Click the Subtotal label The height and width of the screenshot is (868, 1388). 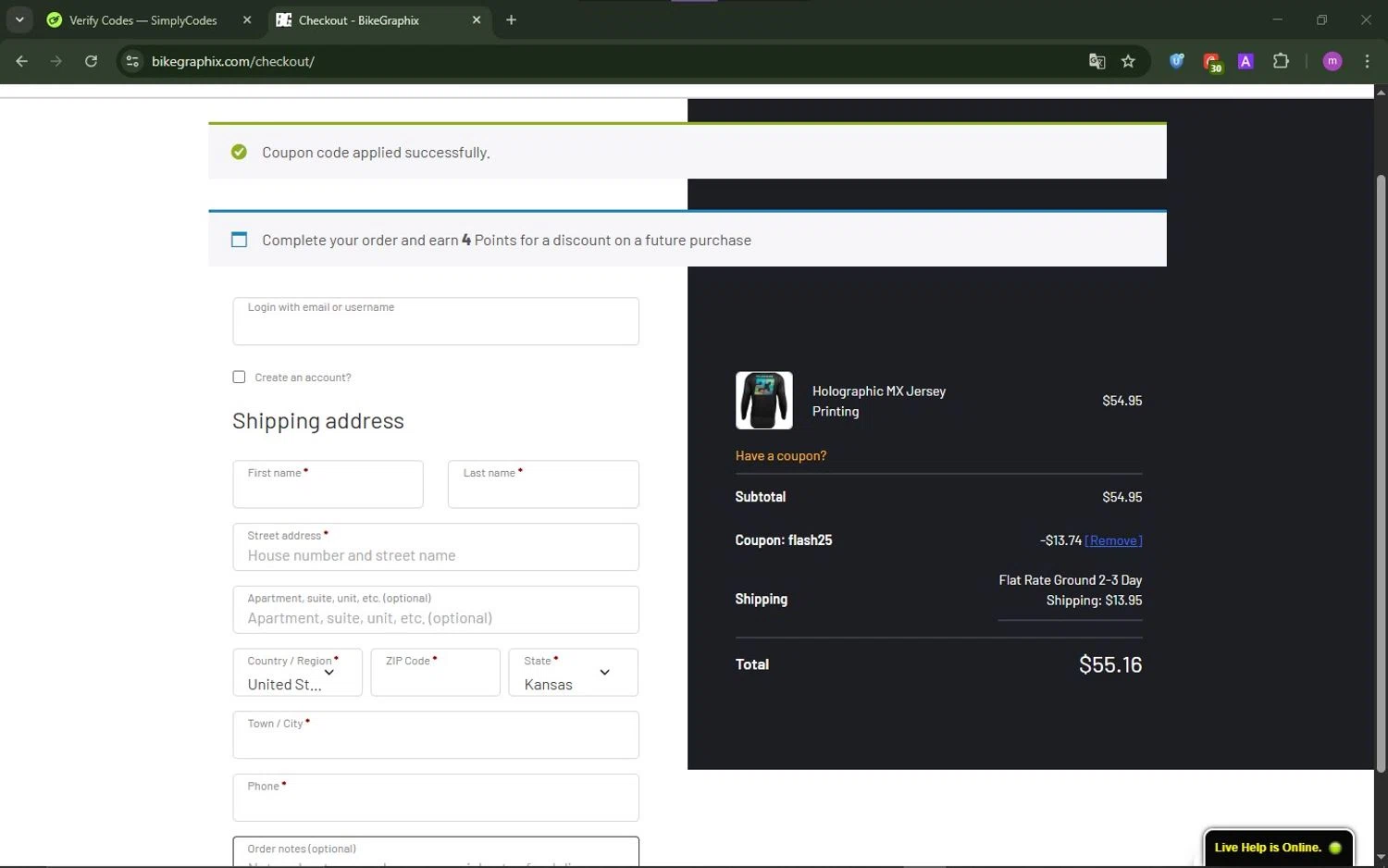(x=761, y=497)
